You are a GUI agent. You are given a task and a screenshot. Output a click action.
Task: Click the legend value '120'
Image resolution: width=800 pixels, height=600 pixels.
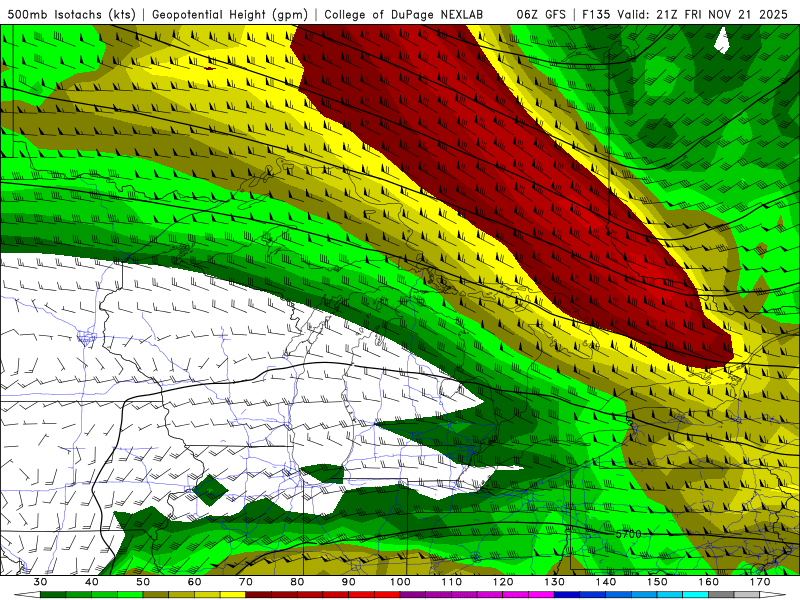click(x=503, y=582)
